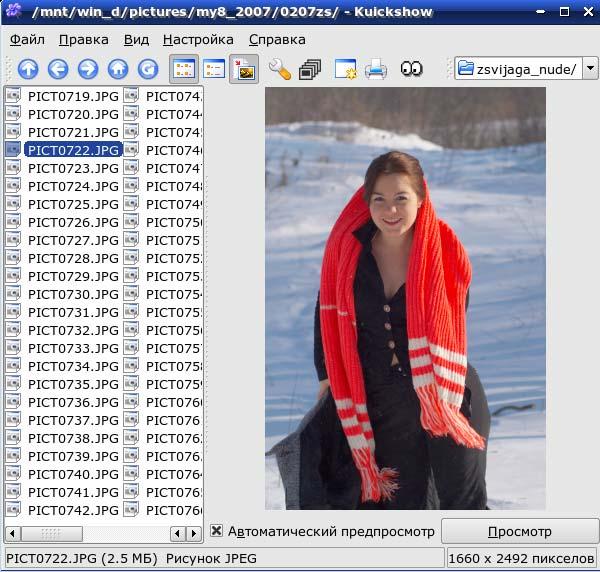Navigate forward with the right arrow
This screenshot has height=572, width=600.
coord(88,69)
